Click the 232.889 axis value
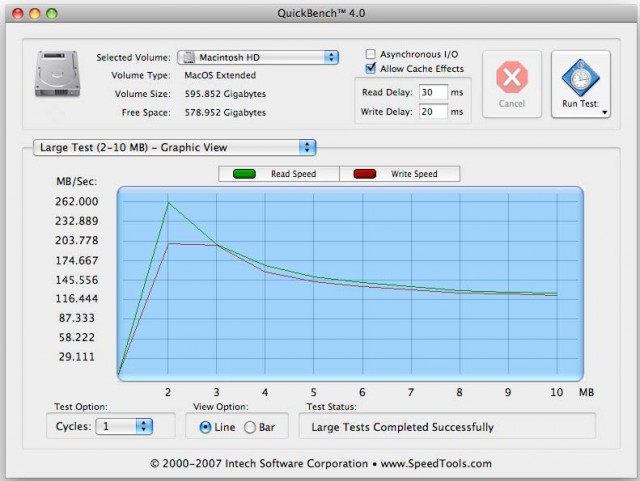Screen dimensions: 640x481 pos(77,221)
